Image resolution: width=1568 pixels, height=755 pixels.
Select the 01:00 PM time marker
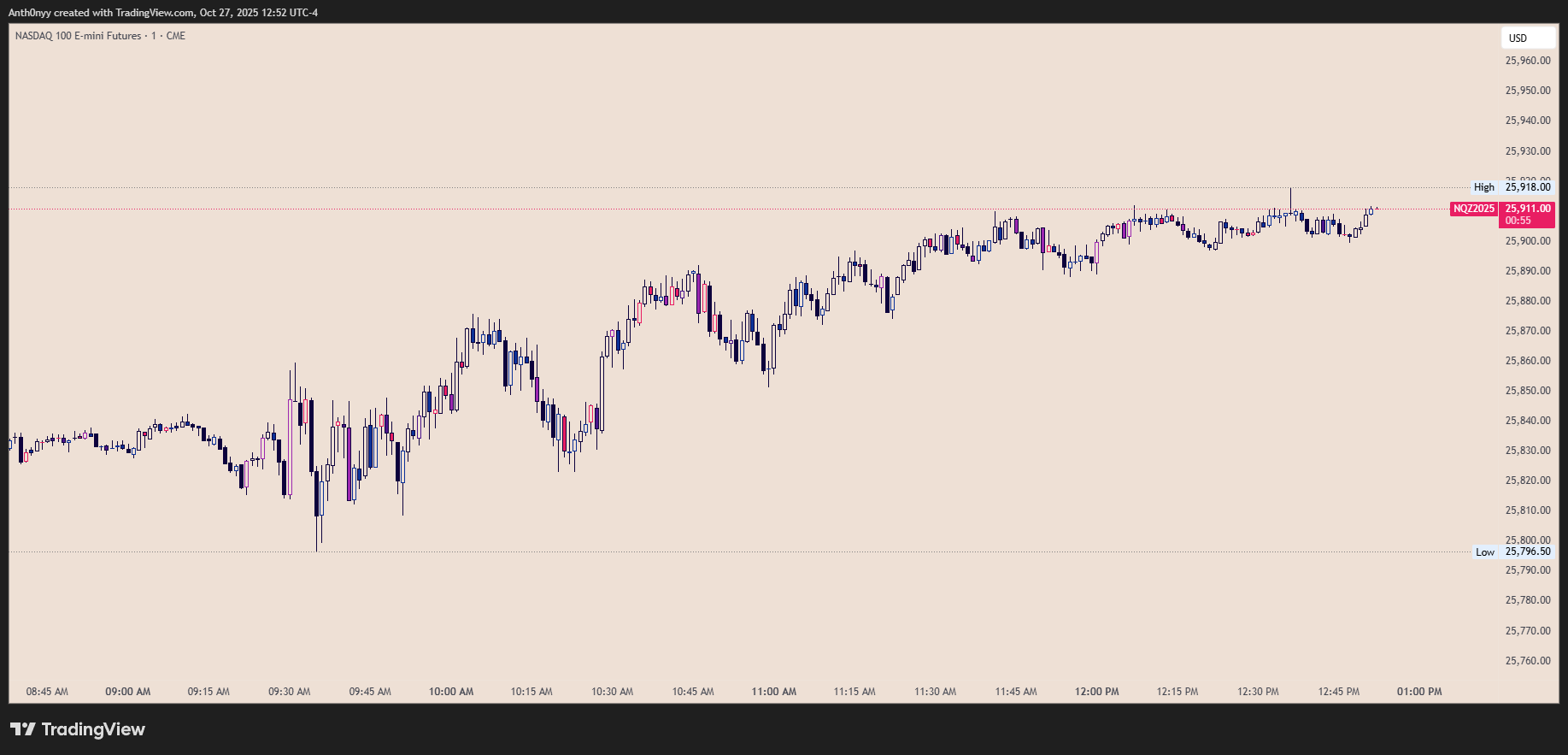click(x=1419, y=692)
